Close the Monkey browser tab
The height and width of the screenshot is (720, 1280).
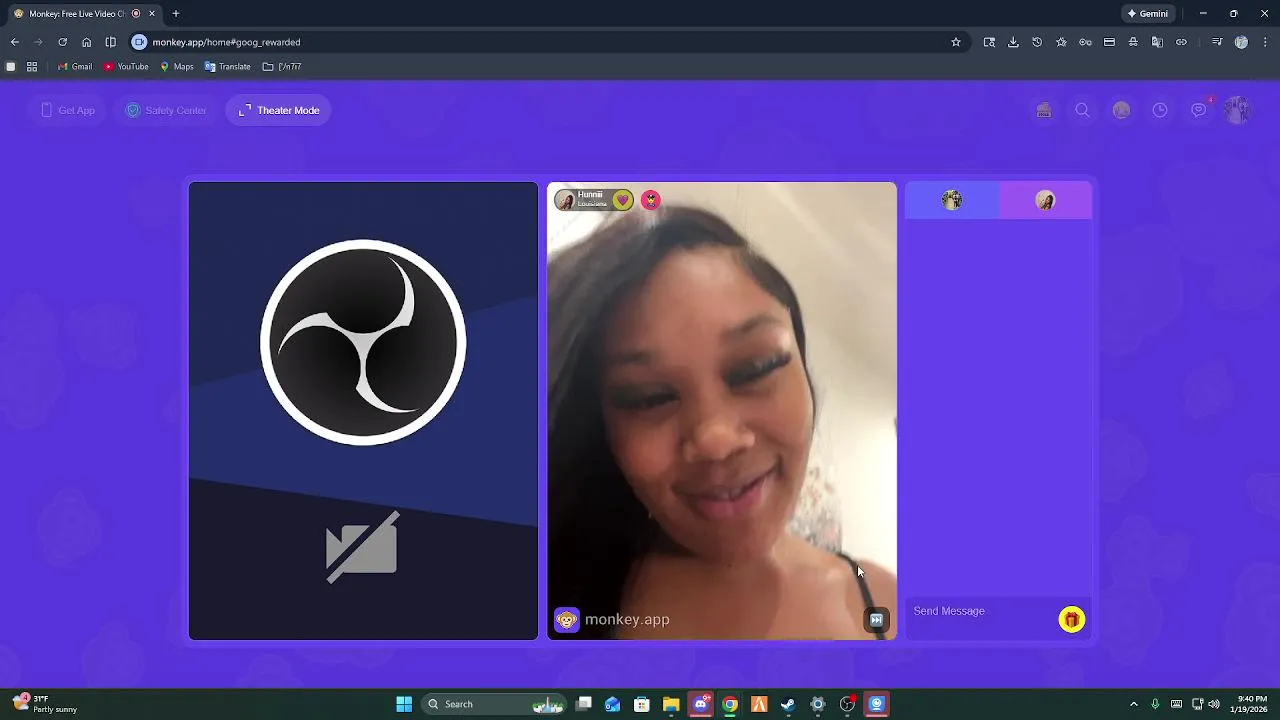(152, 14)
